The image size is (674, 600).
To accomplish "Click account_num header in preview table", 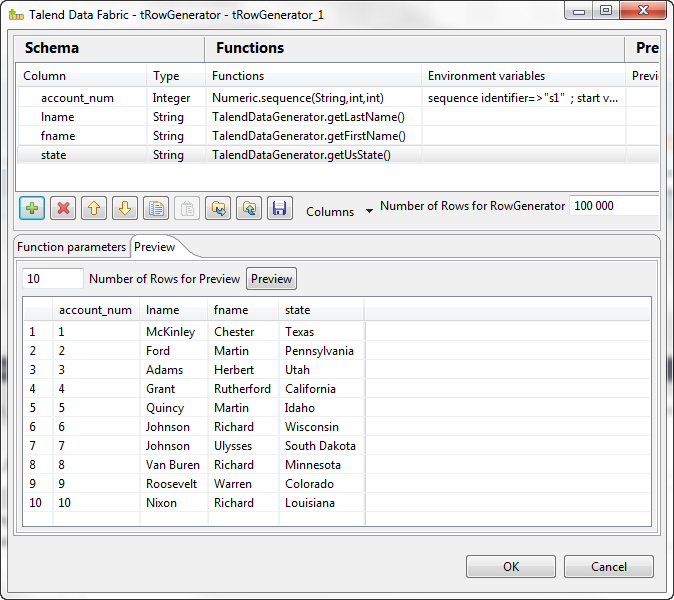I will tap(95, 310).
